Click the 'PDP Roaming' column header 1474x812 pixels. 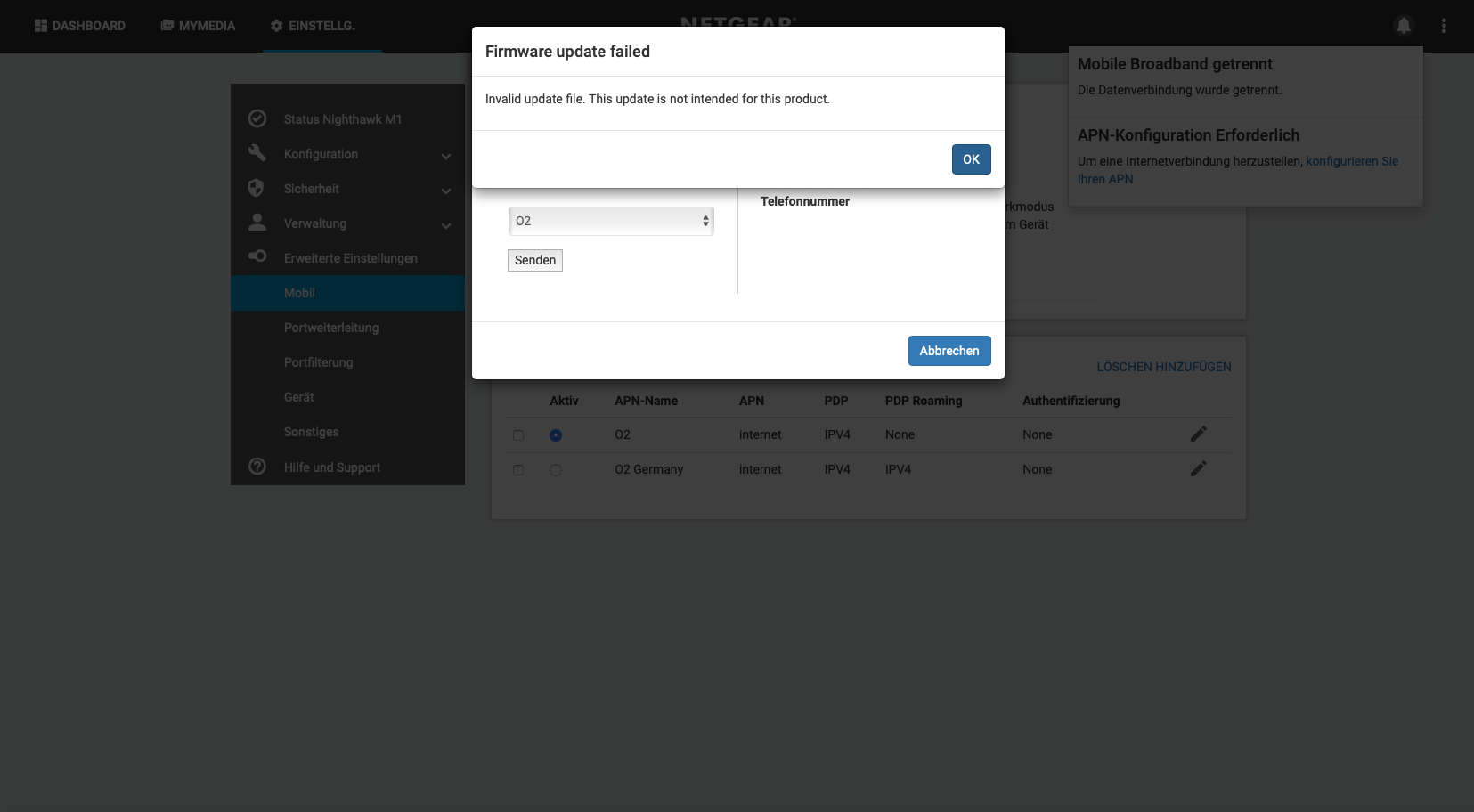click(924, 401)
